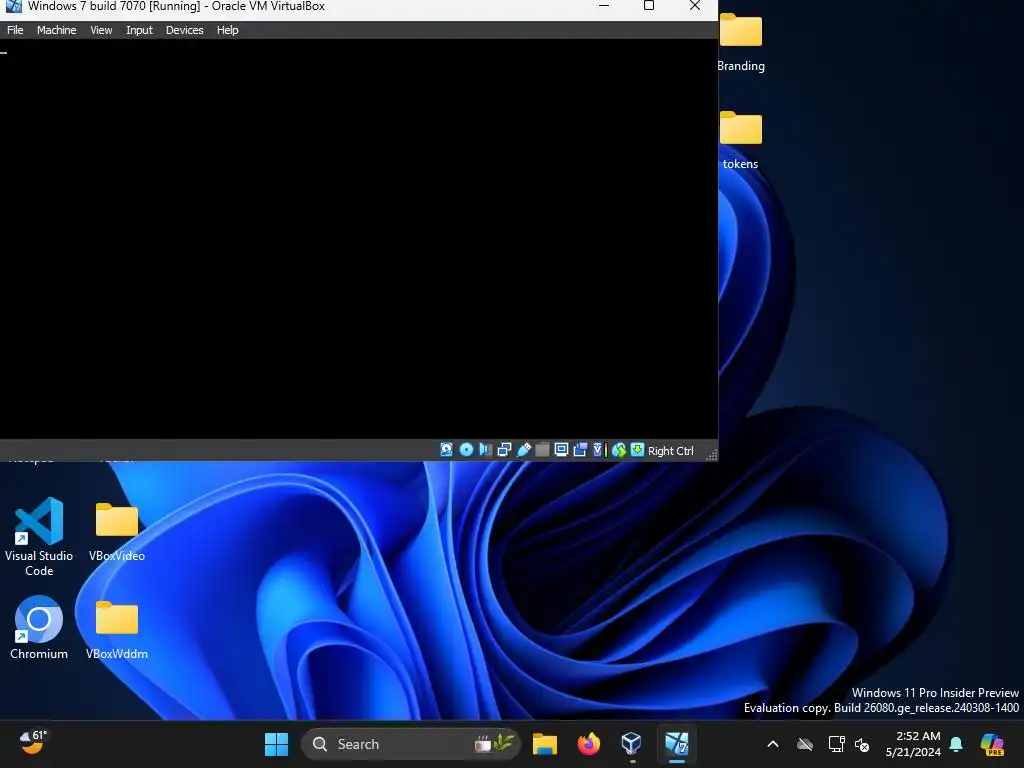This screenshot has height=768, width=1024.
Task: Select the Branding folder on desktop
Action: coord(741,42)
